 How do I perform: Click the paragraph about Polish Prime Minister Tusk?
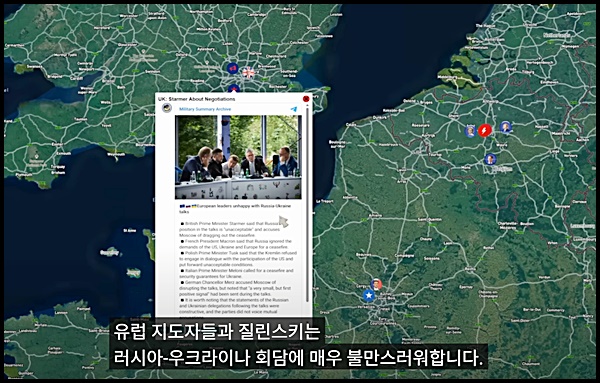click(238, 259)
